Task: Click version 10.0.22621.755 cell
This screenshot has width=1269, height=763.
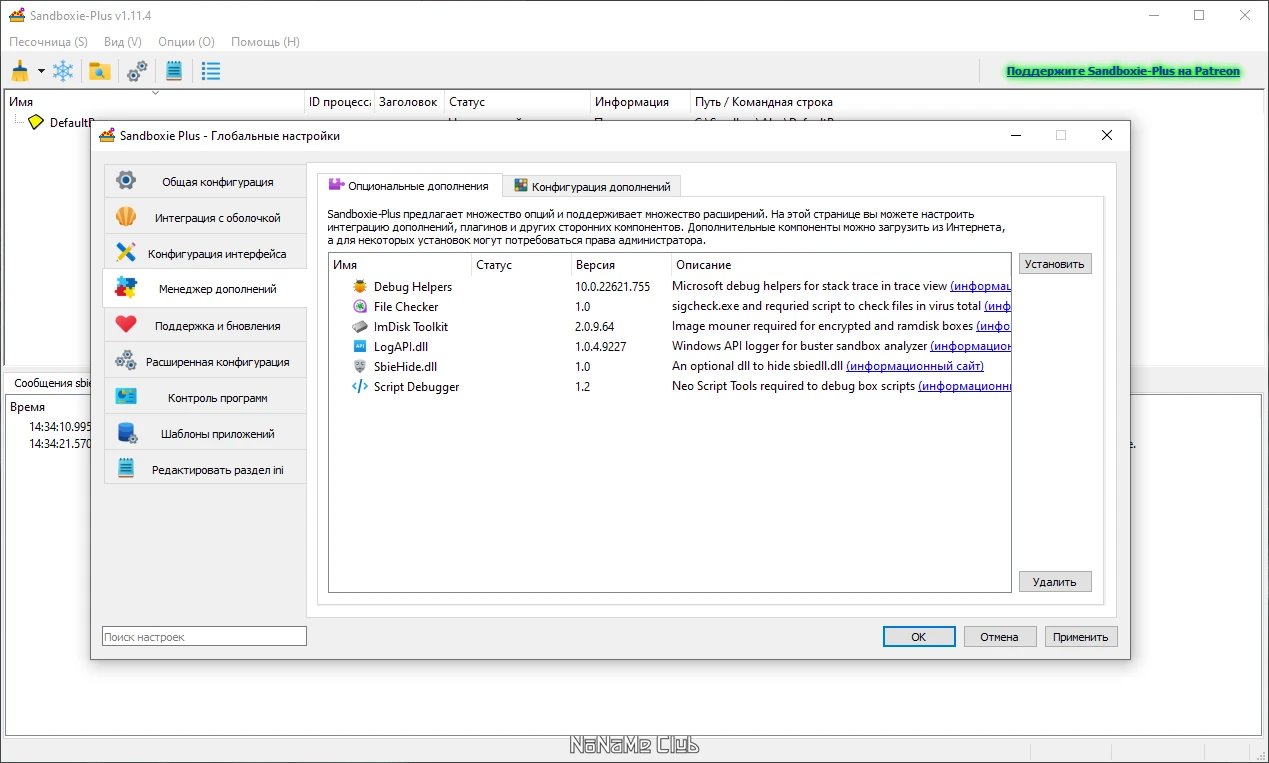Action: coord(612,287)
